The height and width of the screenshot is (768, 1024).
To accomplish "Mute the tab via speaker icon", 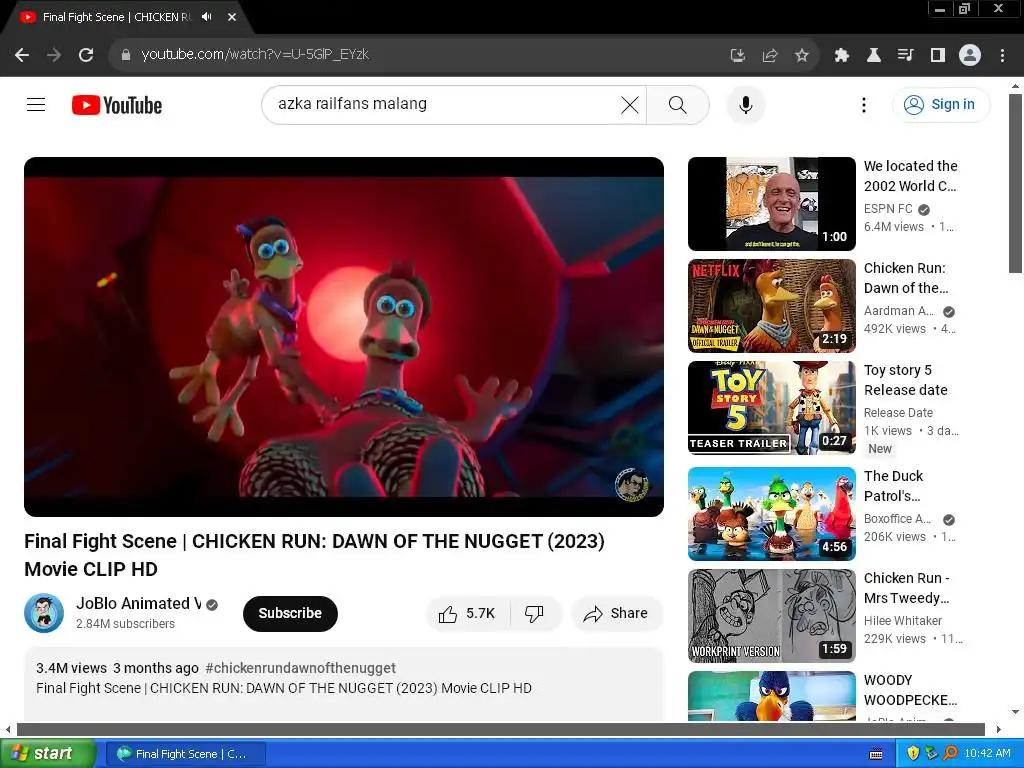I will click(207, 17).
